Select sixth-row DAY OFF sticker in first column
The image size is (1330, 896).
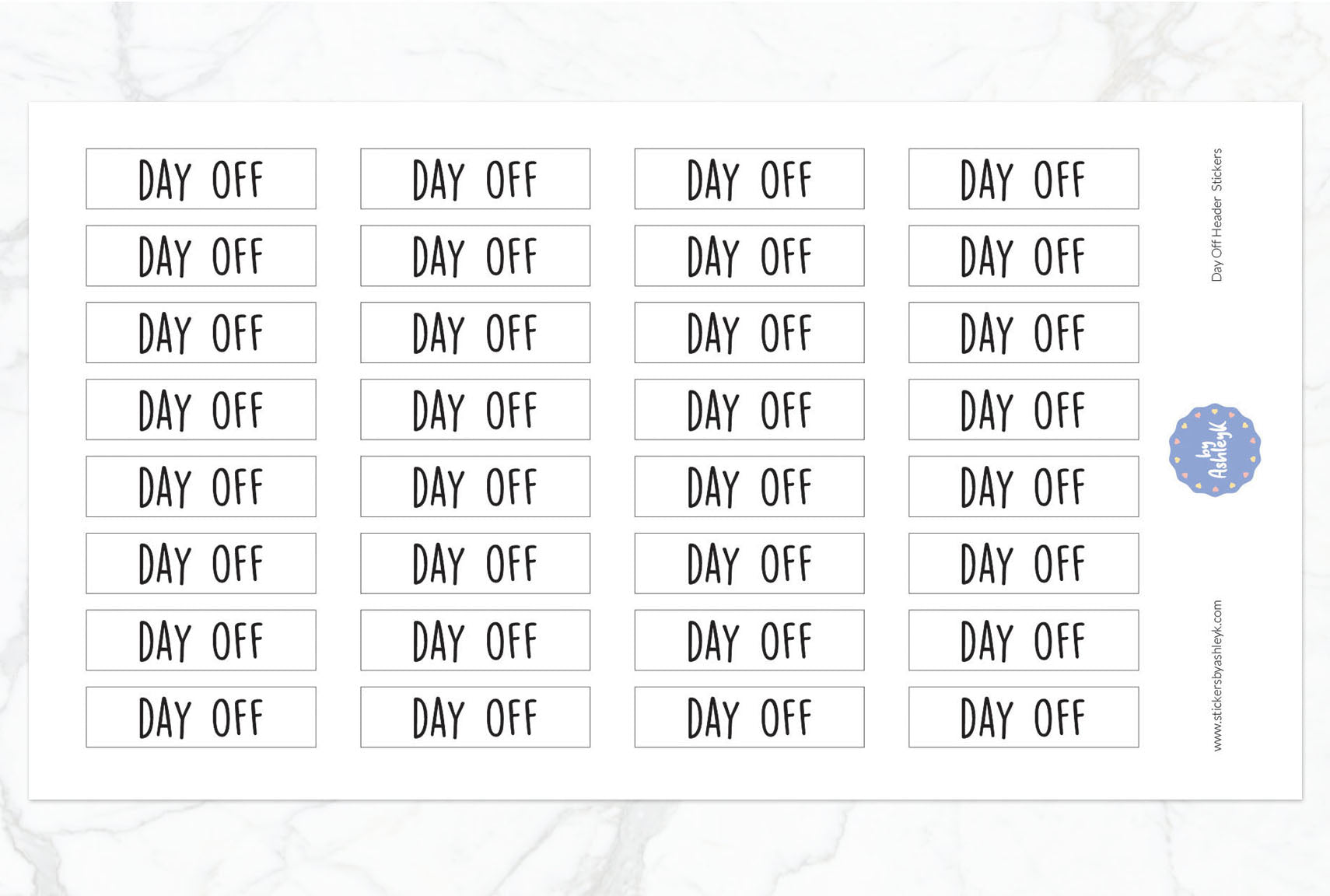(x=201, y=563)
